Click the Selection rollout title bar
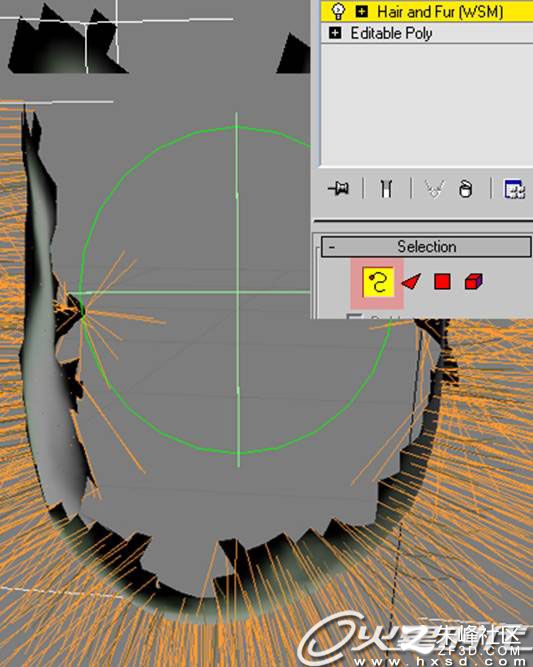Viewport: 533px width, 667px height. click(x=426, y=247)
